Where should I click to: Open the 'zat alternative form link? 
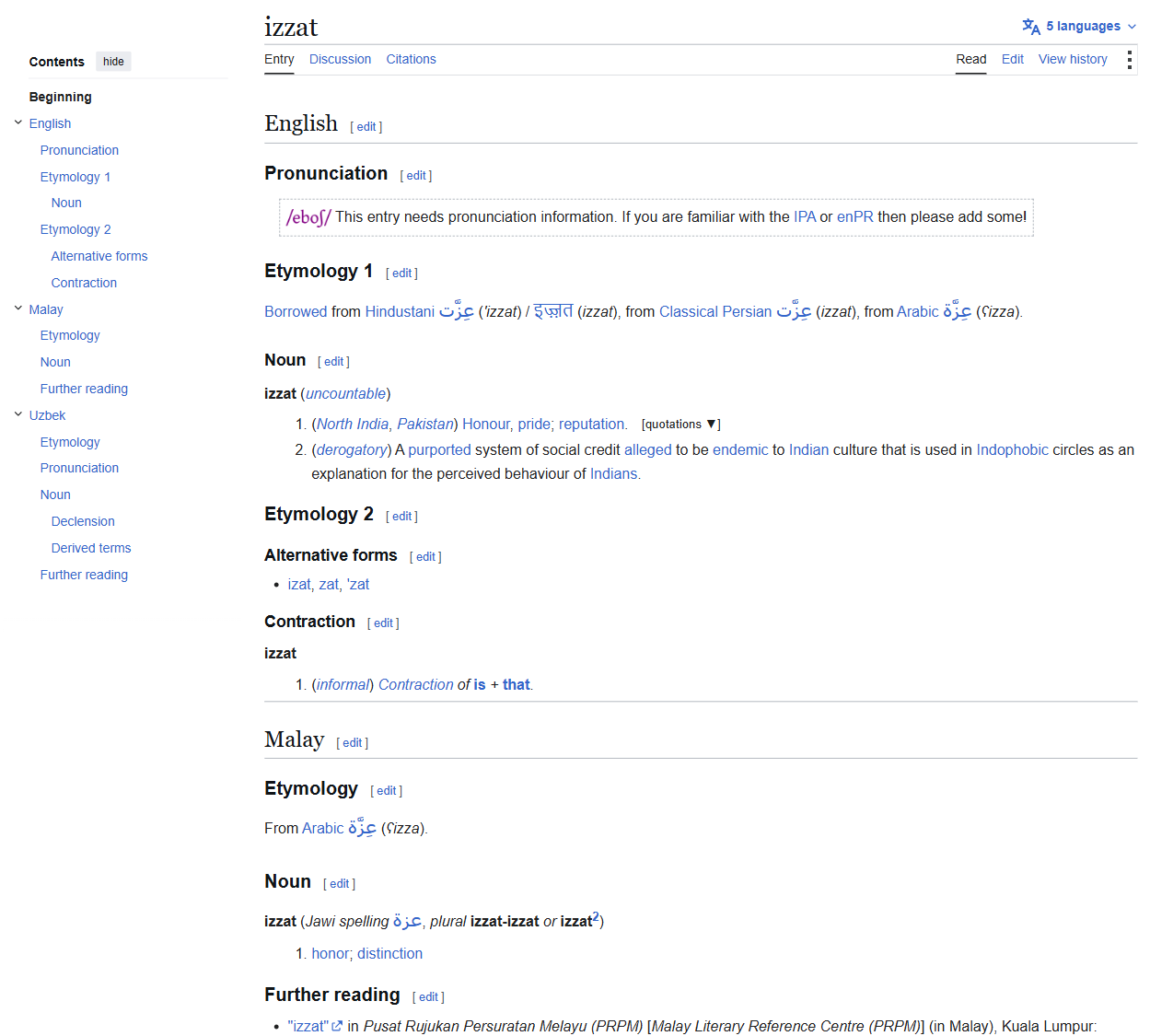pos(358,584)
